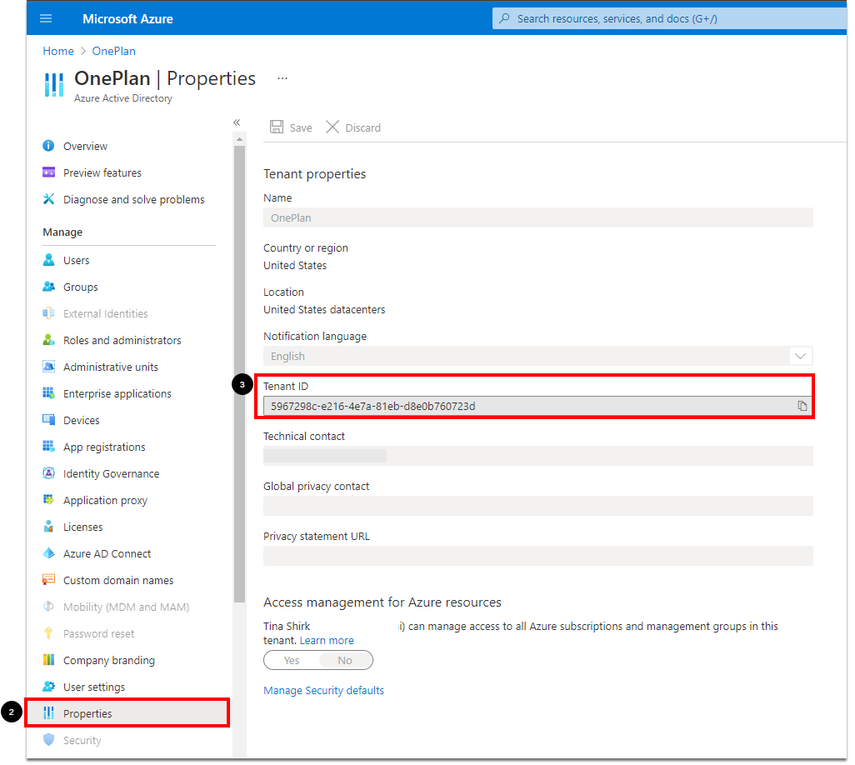The image size is (855, 765).
Task: Click the Save disk icon
Action: point(277,128)
